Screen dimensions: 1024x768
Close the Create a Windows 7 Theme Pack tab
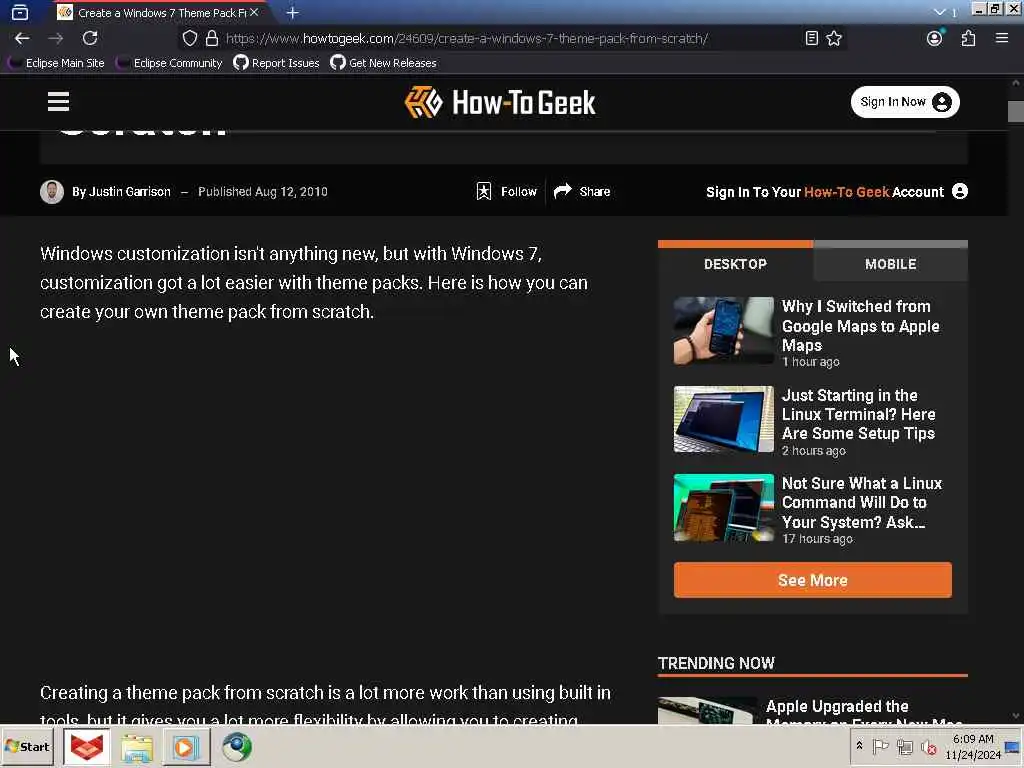254,12
